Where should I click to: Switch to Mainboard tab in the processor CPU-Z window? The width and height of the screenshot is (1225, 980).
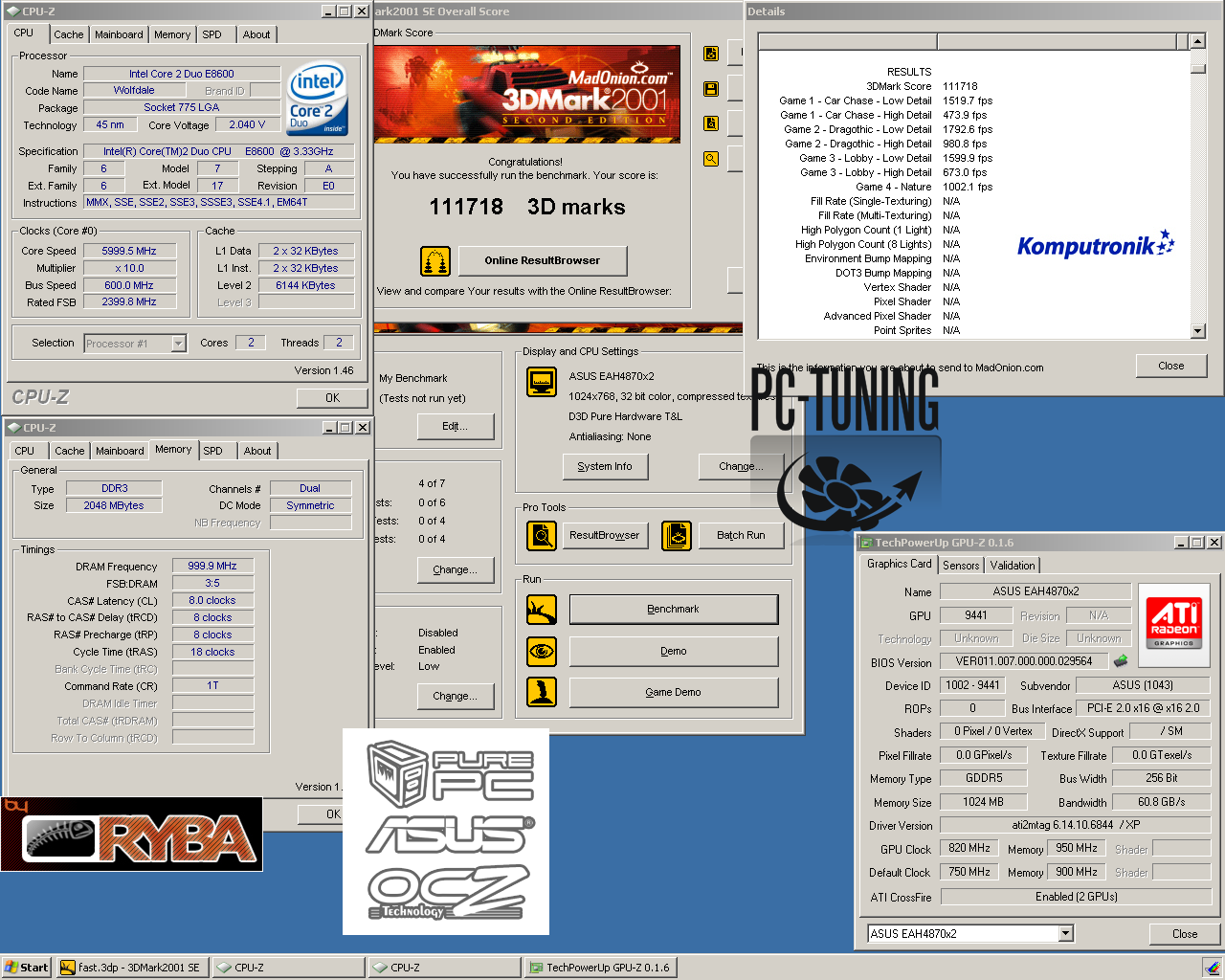119,34
